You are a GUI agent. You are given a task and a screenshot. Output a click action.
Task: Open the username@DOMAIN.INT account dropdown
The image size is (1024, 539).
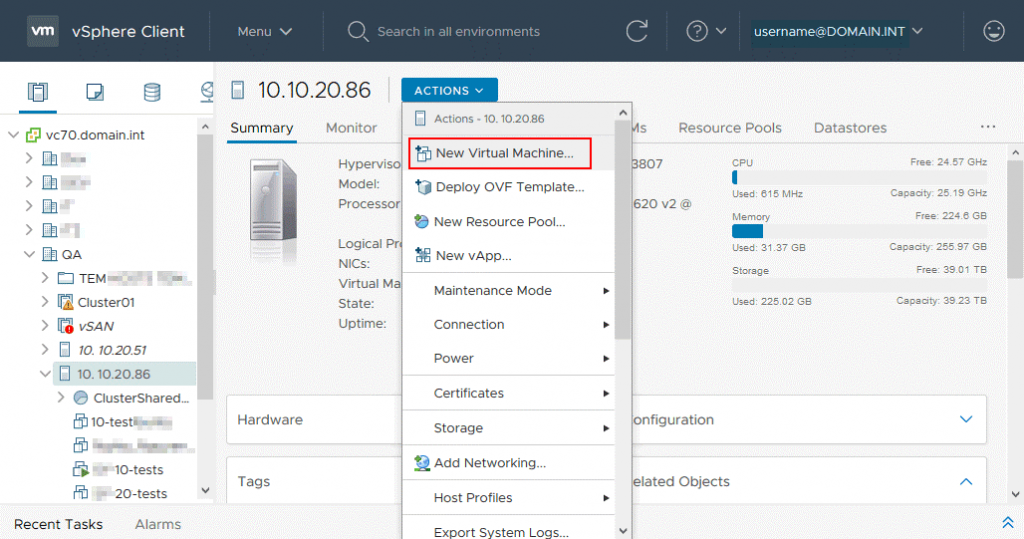pos(837,31)
